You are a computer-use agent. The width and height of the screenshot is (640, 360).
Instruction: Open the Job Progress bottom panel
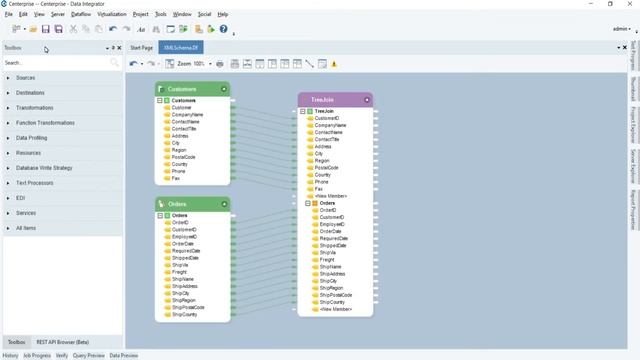[37, 356]
